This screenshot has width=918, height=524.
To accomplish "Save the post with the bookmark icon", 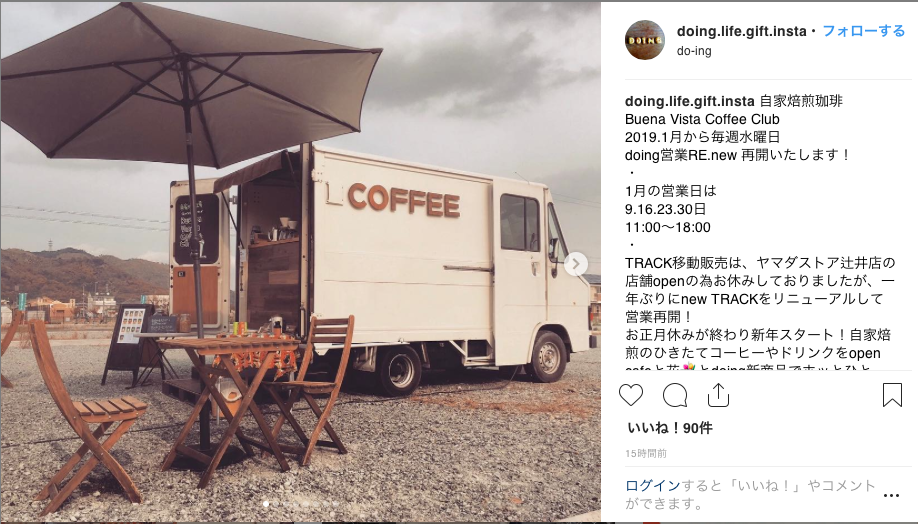I will pos(892,395).
